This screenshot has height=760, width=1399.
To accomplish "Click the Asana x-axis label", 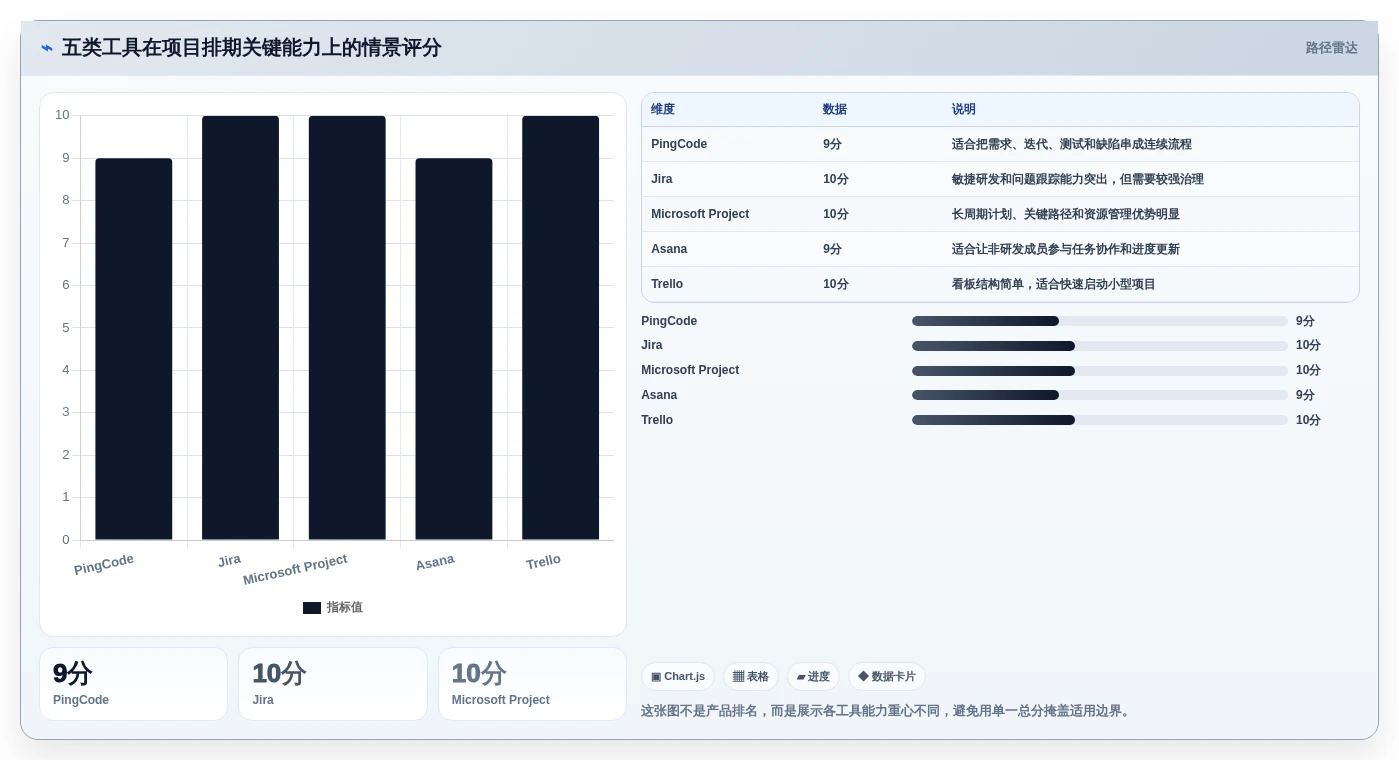I will coord(435,562).
